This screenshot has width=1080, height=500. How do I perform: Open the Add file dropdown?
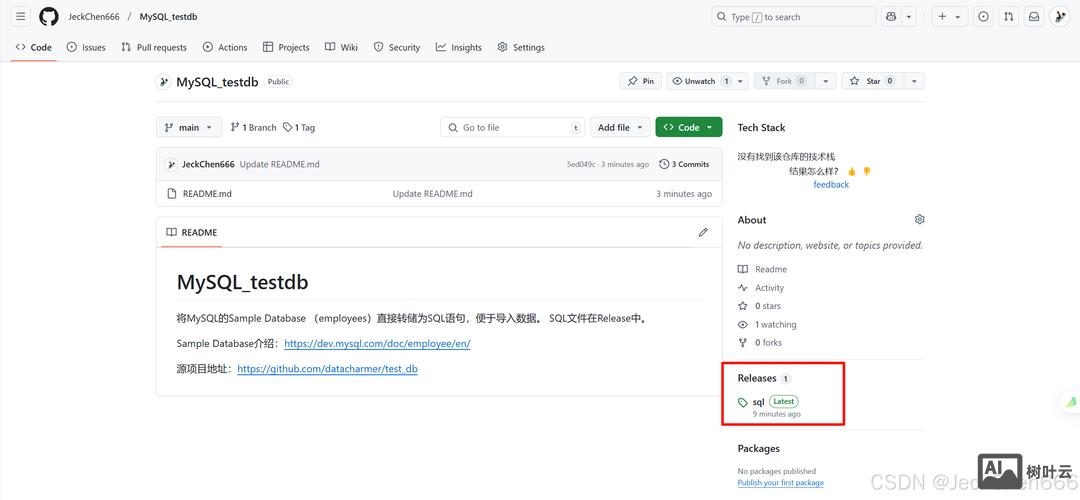[x=620, y=127]
